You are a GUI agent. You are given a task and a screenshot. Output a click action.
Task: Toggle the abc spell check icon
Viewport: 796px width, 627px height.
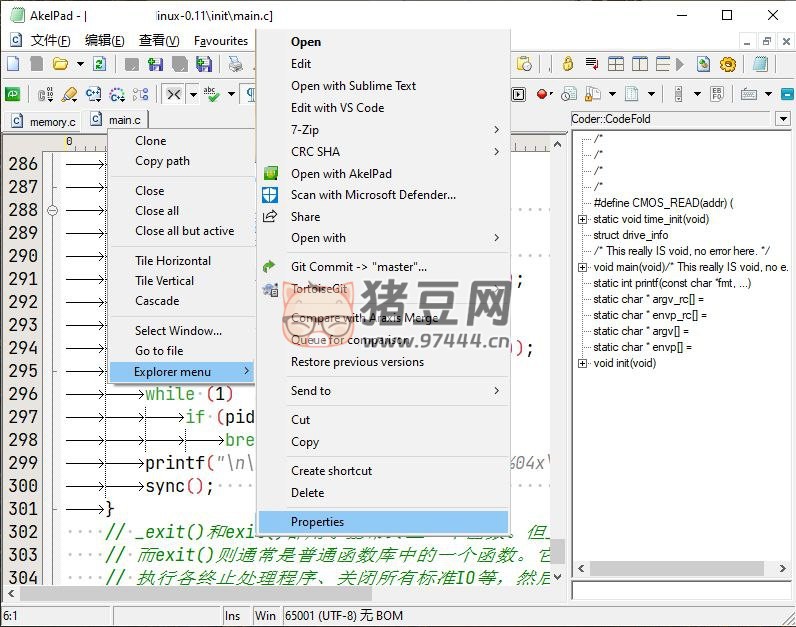pos(210,94)
